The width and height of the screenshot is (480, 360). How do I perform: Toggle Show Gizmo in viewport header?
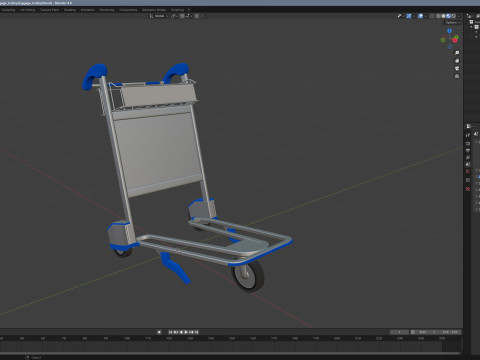pyautogui.click(x=409, y=16)
